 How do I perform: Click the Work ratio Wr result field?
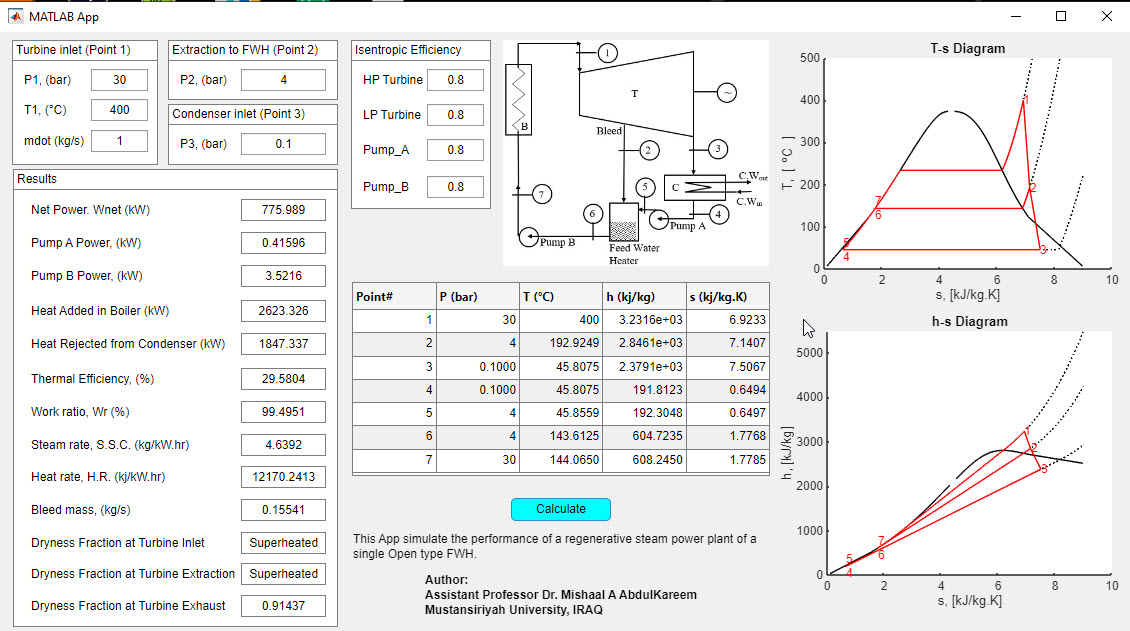283,412
